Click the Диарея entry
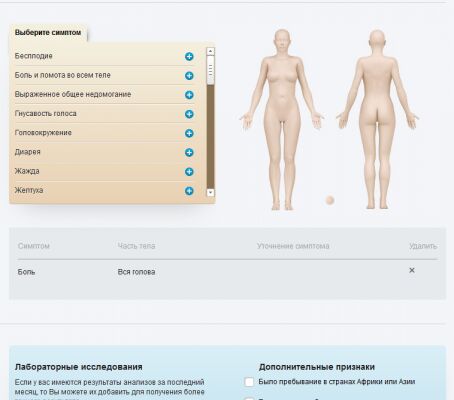 click(28, 152)
